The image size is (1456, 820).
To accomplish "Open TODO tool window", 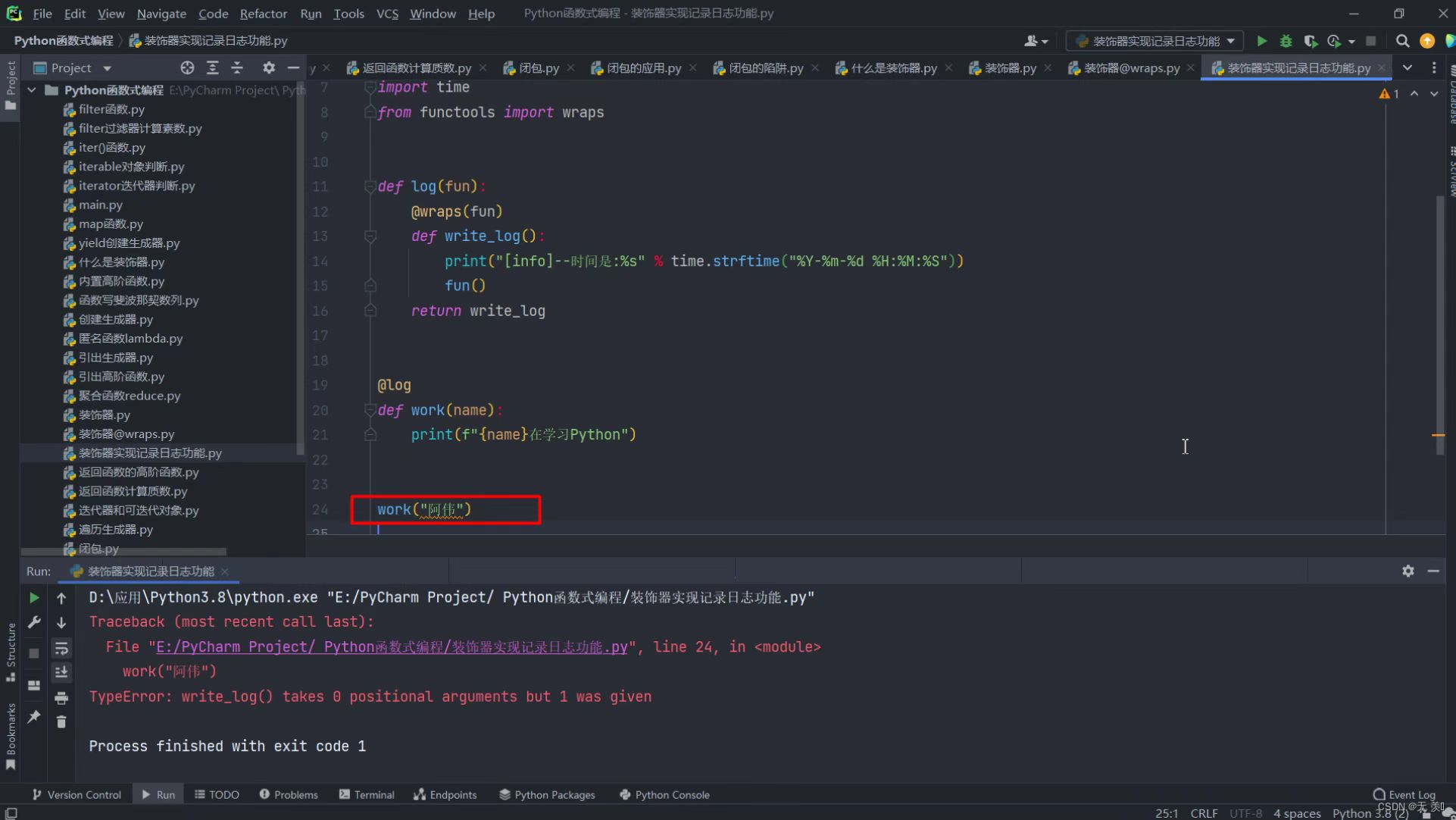I will pyautogui.click(x=217, y=794).
